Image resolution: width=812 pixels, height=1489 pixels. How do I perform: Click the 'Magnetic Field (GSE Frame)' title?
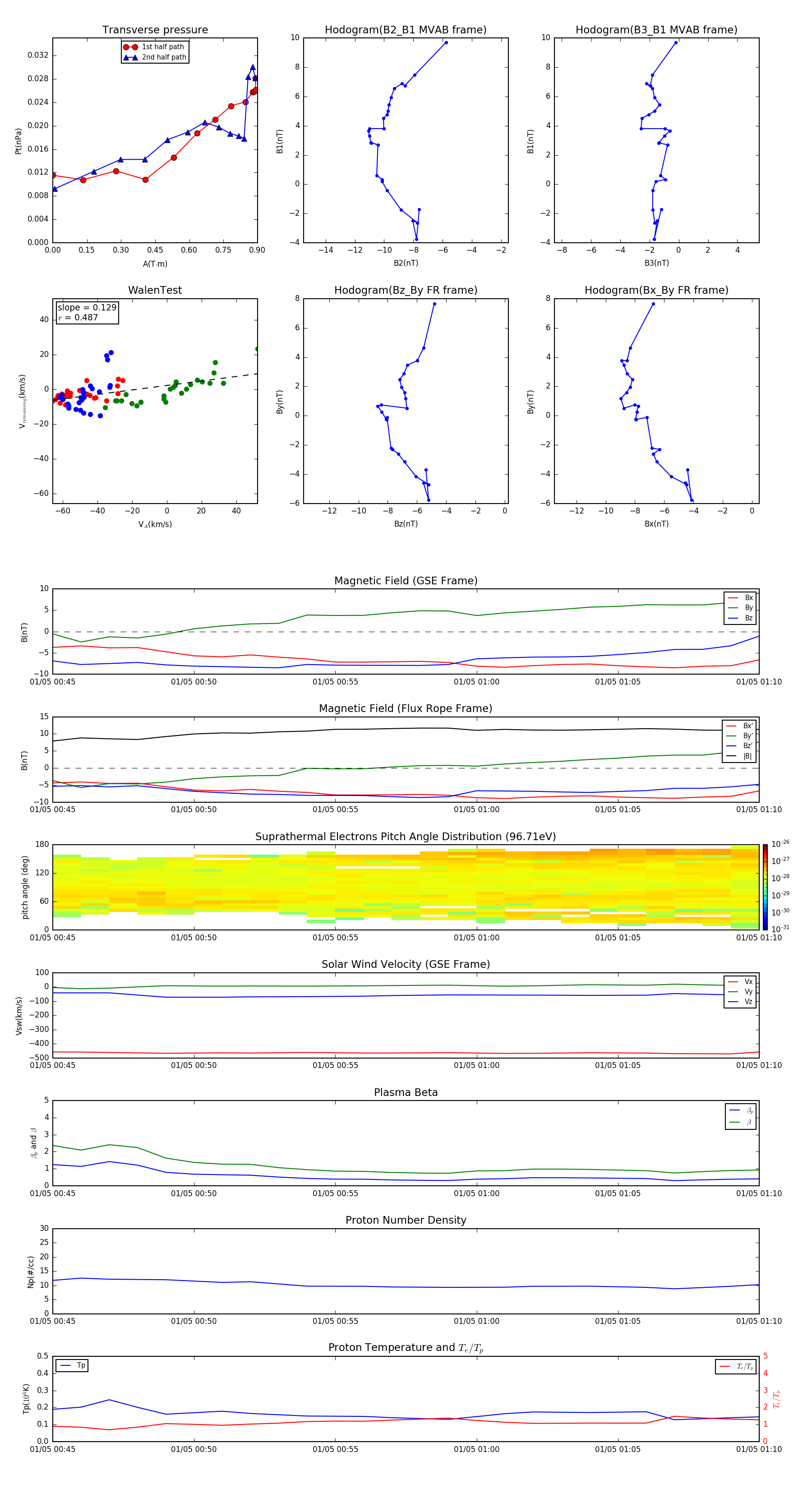(x=406, y=581)
